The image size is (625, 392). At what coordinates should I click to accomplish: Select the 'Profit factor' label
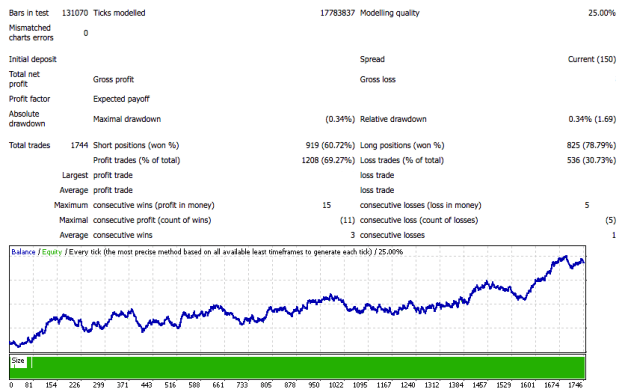[x=29, y=99]
